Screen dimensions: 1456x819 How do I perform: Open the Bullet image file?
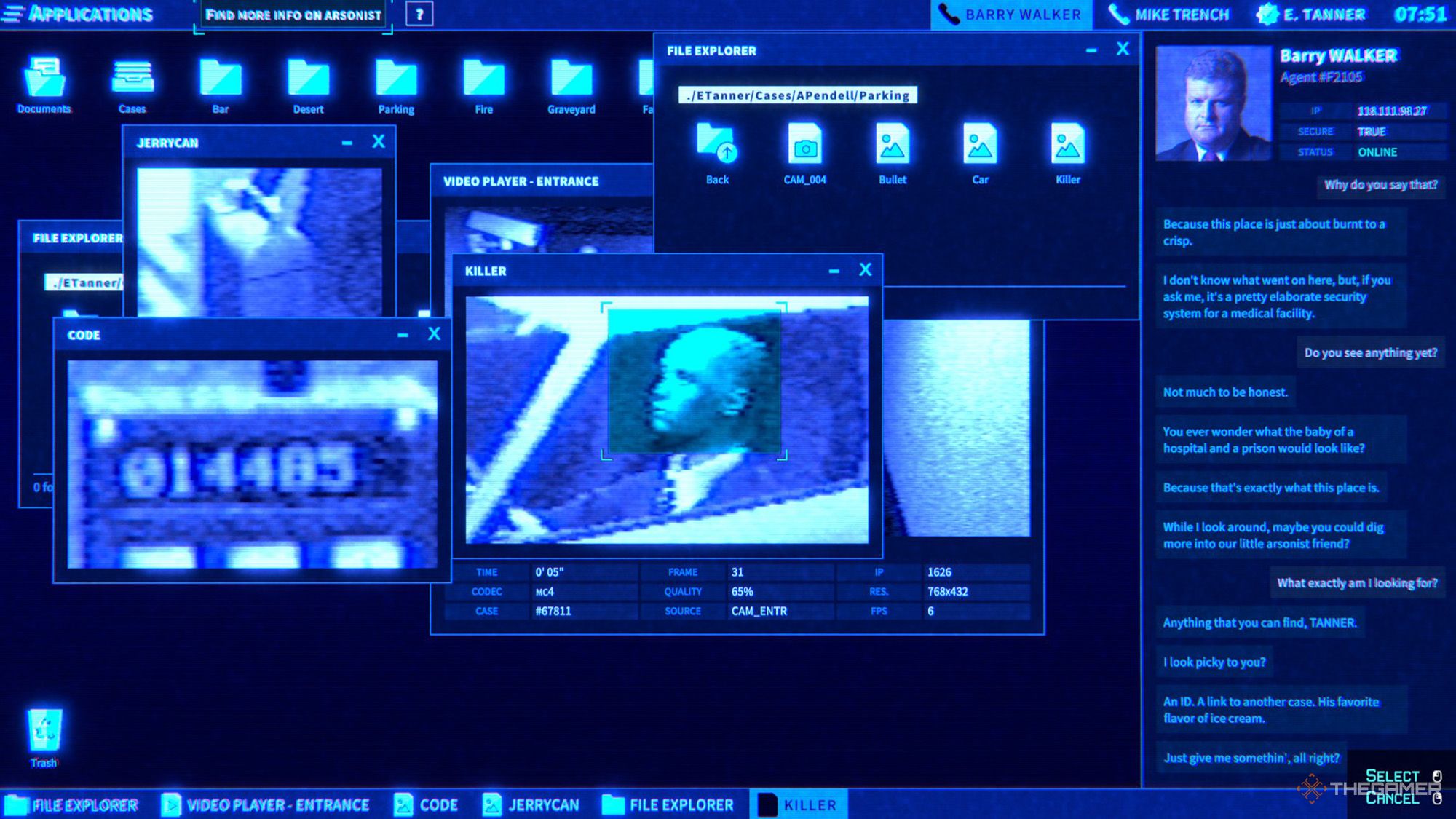(893, 154)
